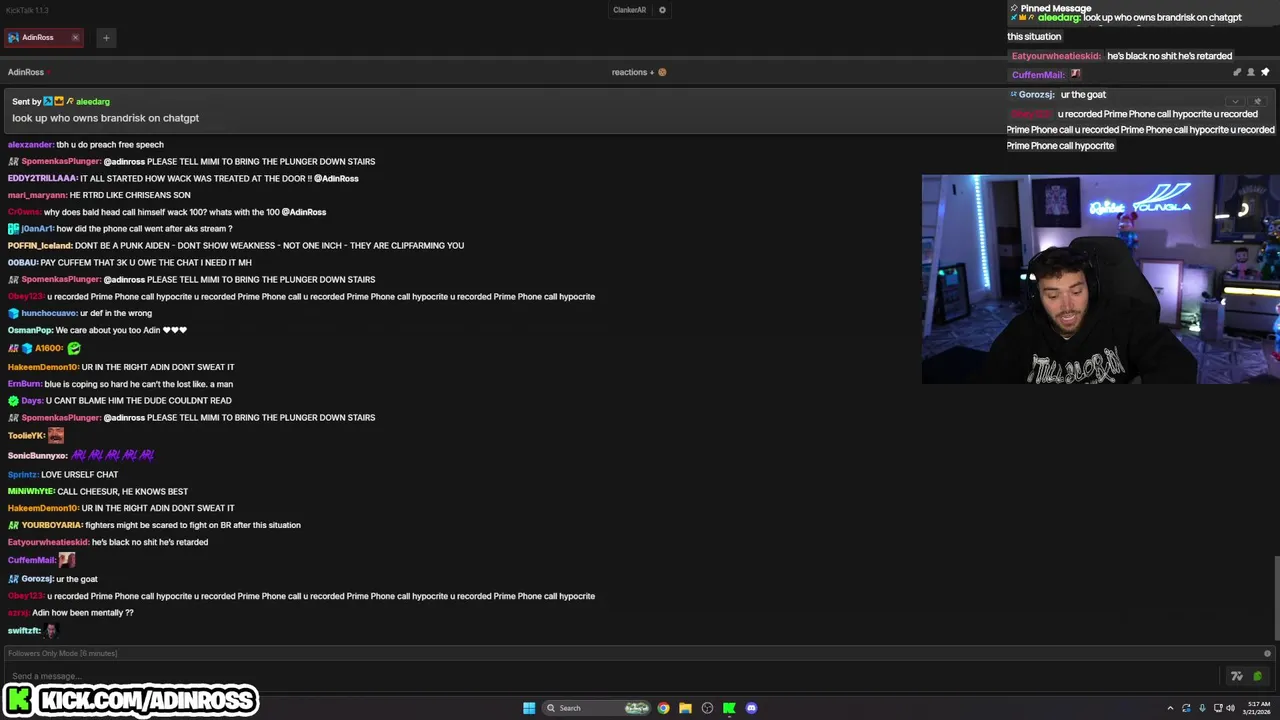Image resolution: width=1280 pixels, height=720 pixels.
Task: Click the tool icon left of the user silhouette
Action: (x=1237, y=72)
